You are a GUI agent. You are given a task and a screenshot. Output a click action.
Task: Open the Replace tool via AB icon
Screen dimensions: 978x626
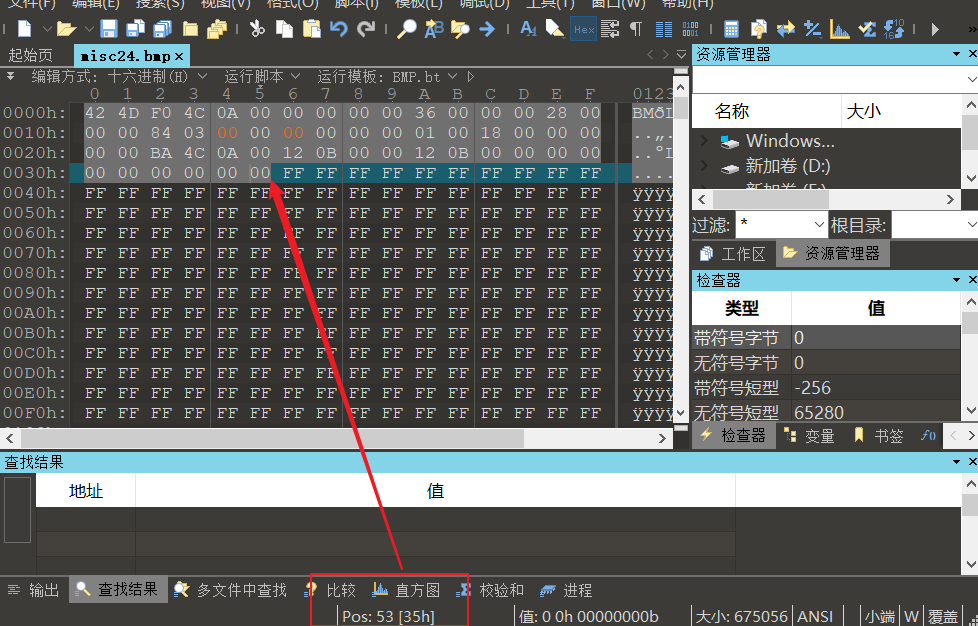tap(433, 28)
